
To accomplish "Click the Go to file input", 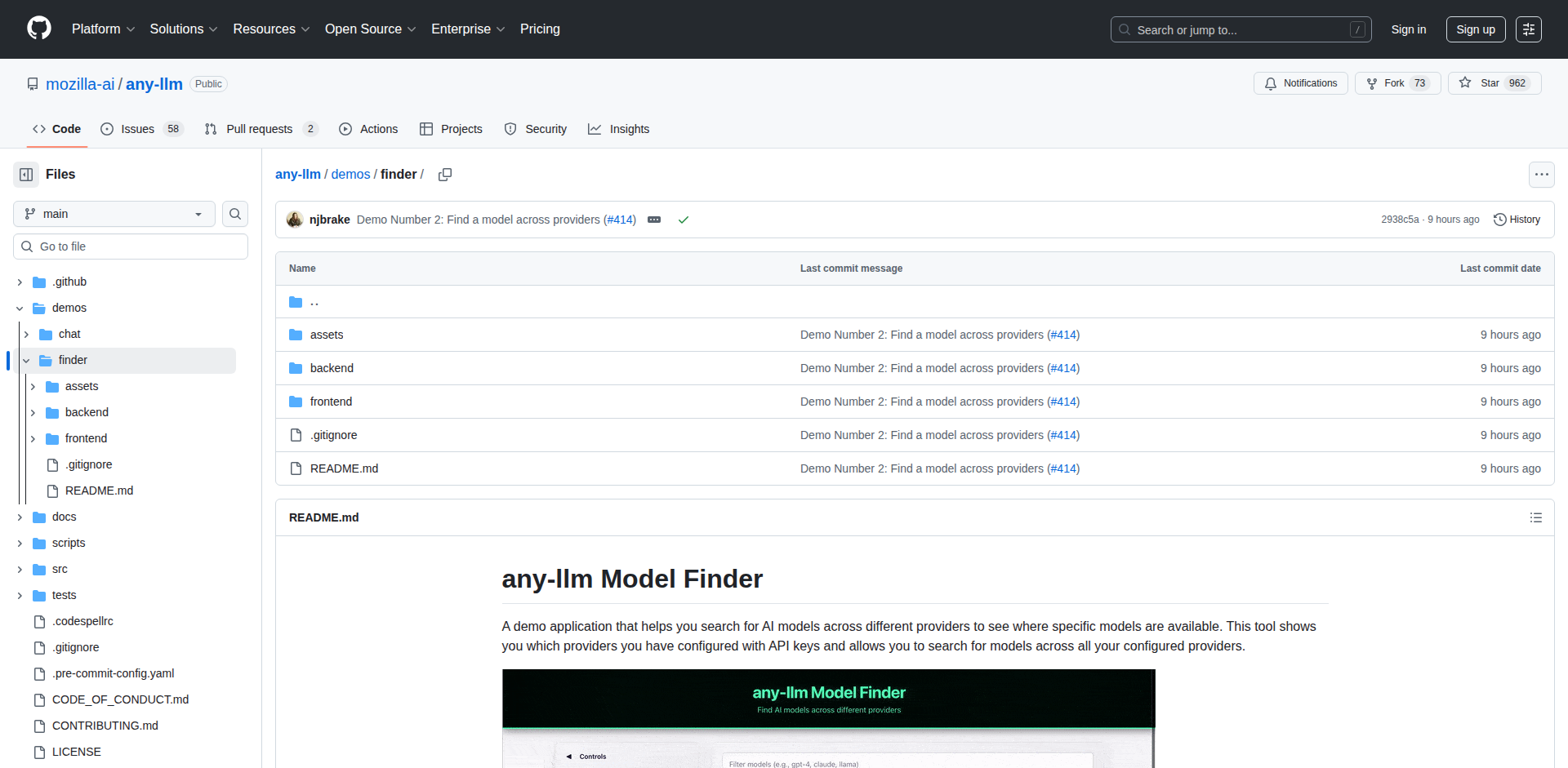I will click(131, 246).
